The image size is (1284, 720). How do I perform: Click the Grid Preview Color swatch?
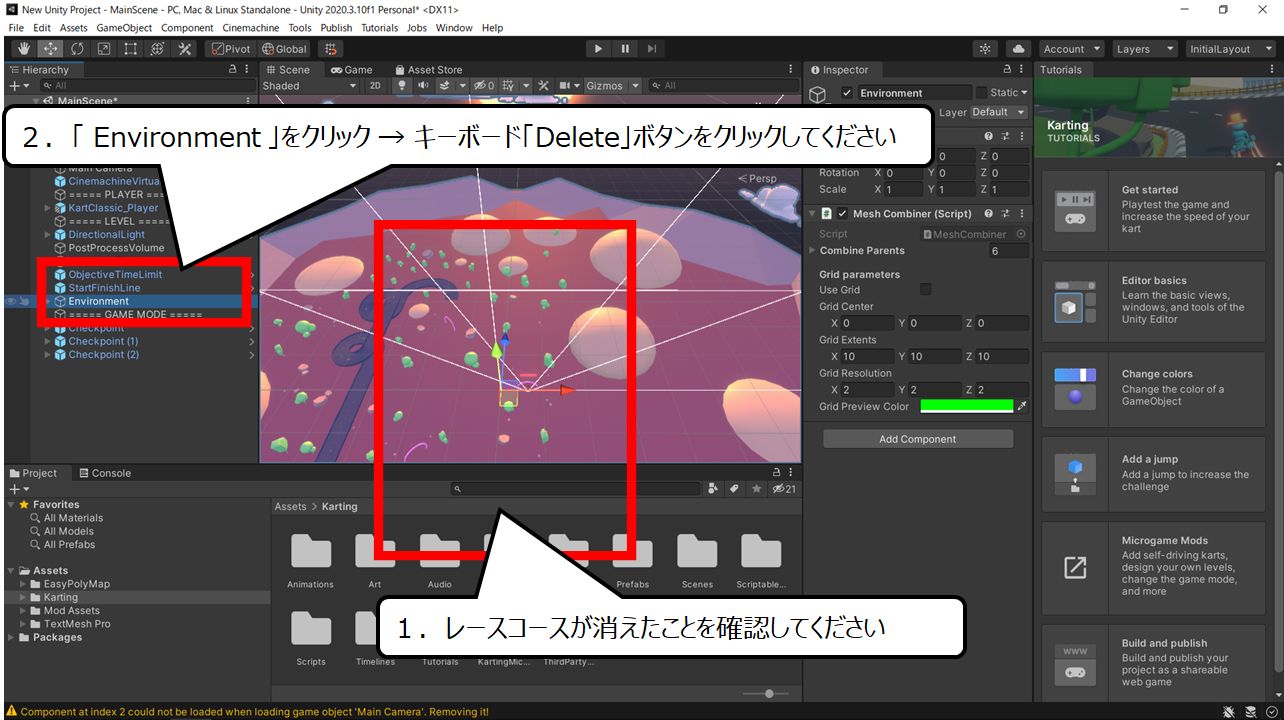point(967,406)
